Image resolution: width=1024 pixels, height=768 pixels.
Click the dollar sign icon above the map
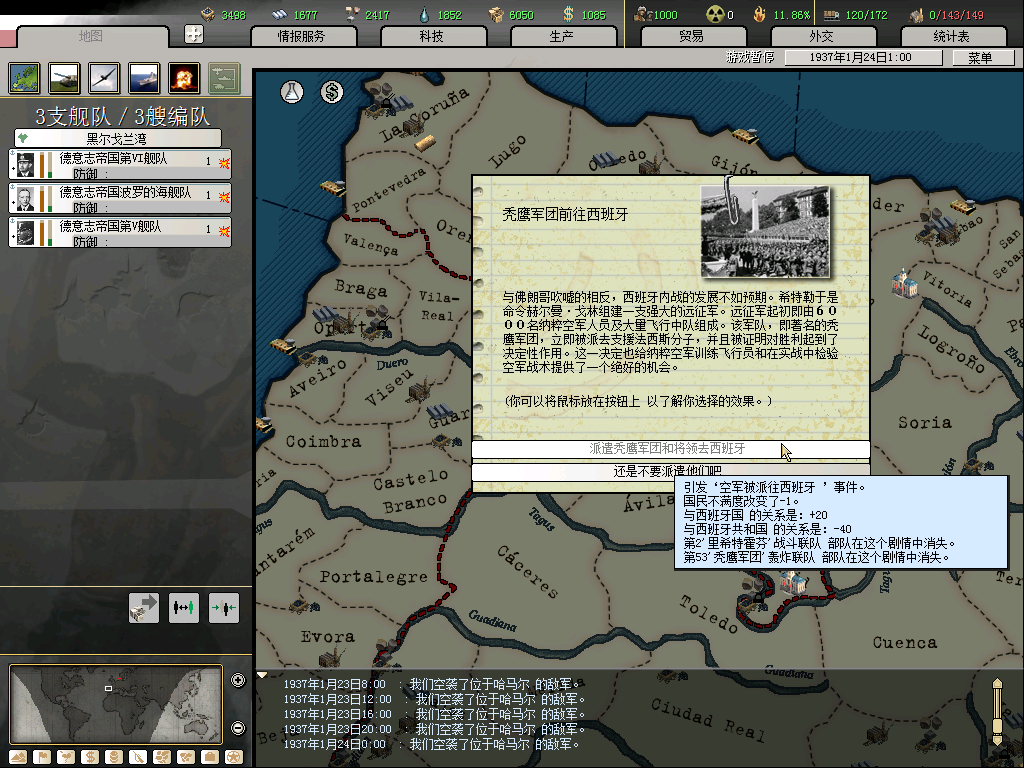click(332, 92)
